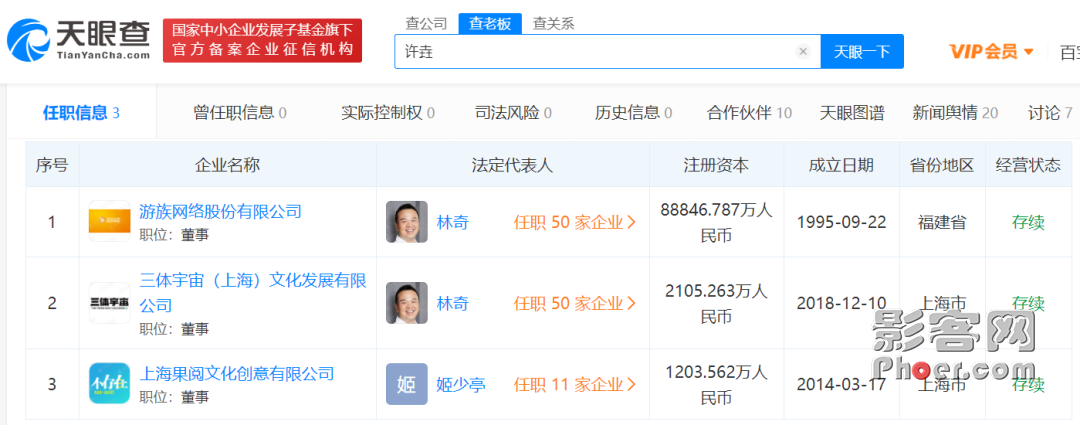Screen dimensions: 1080x425
Task: Open the 实际控制权 tab
Action: pos(388,113)
